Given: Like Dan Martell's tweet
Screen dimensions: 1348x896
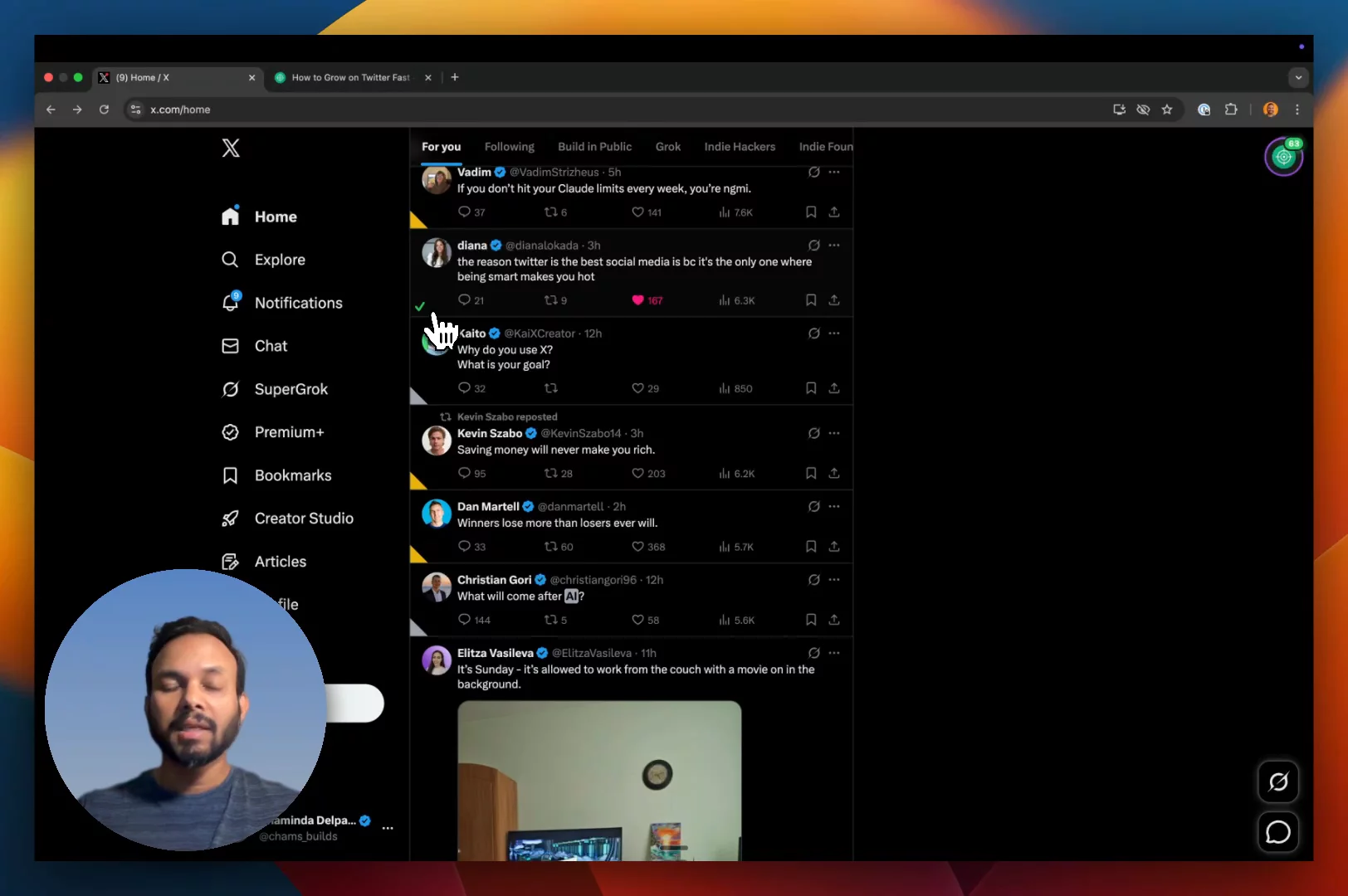Looking at the screenshot, I should (x=648, y=547).
